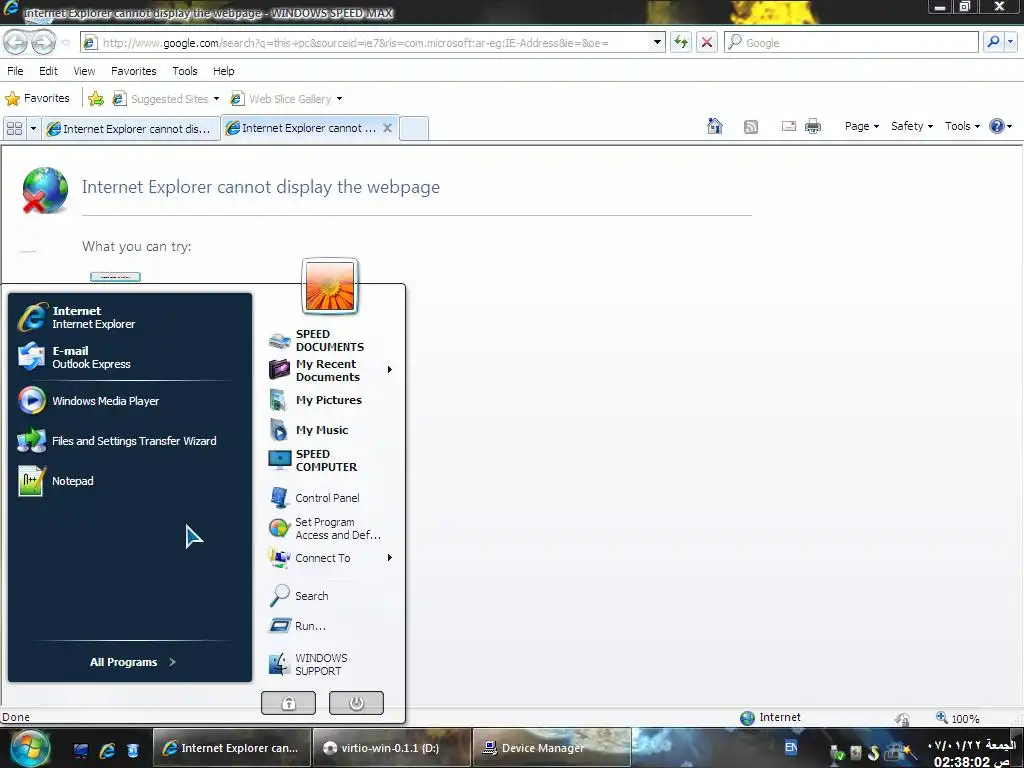Click the Internet zone status entry

(771, 718)
